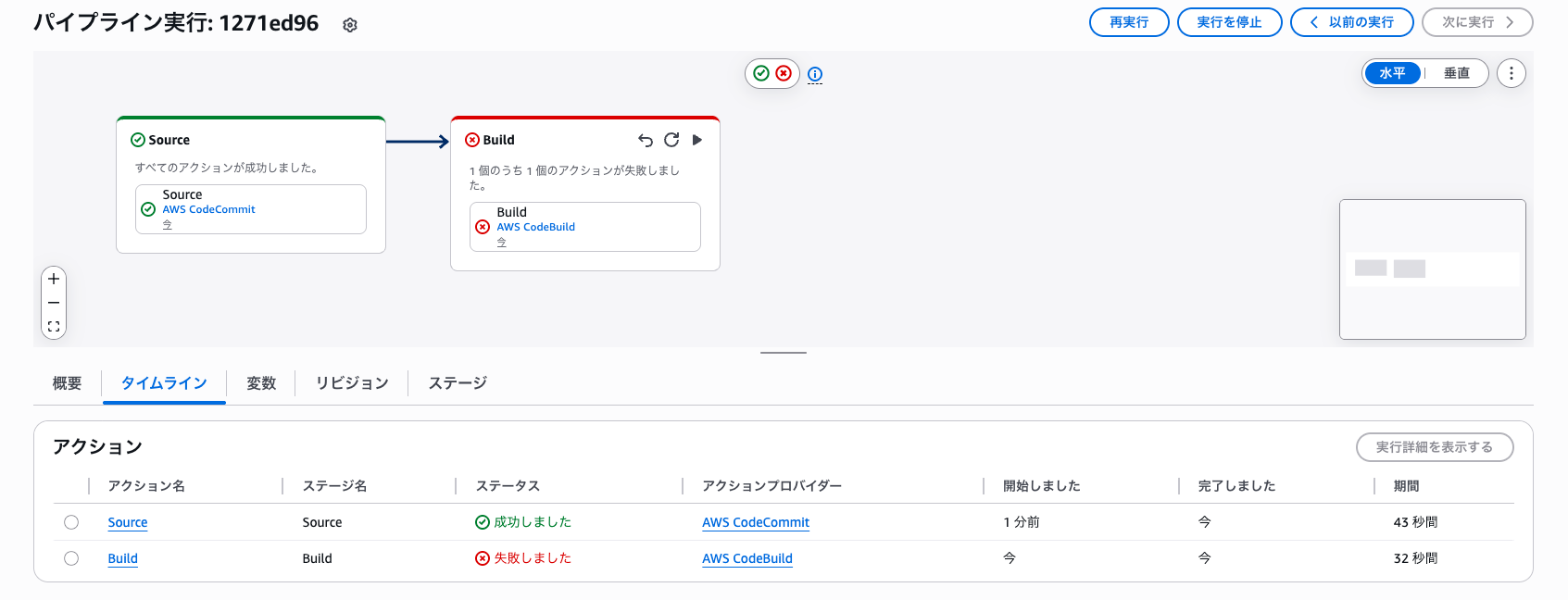This screenshot has width=1568, height=600.
Task: Open the Build action link in table
Action: 123,558
